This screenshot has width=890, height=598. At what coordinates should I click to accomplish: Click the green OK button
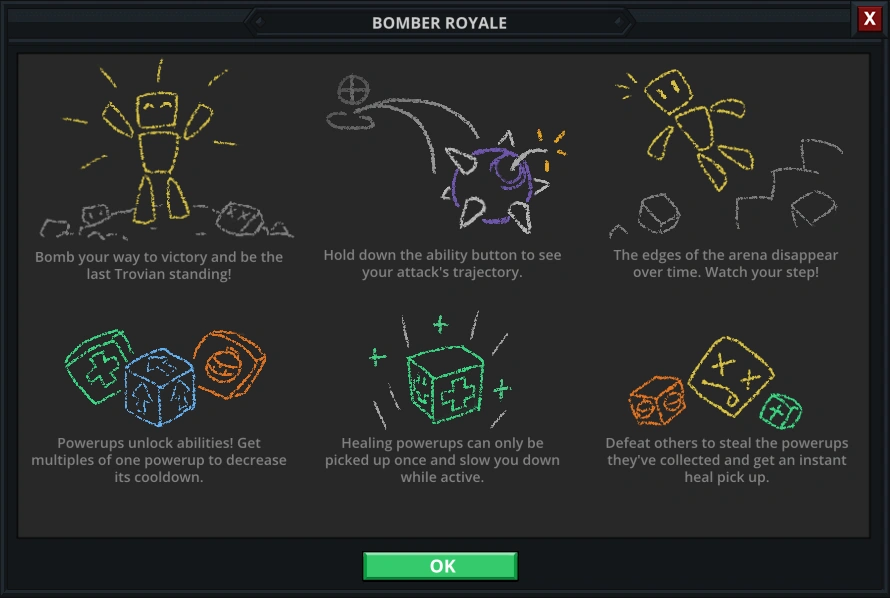440,566
